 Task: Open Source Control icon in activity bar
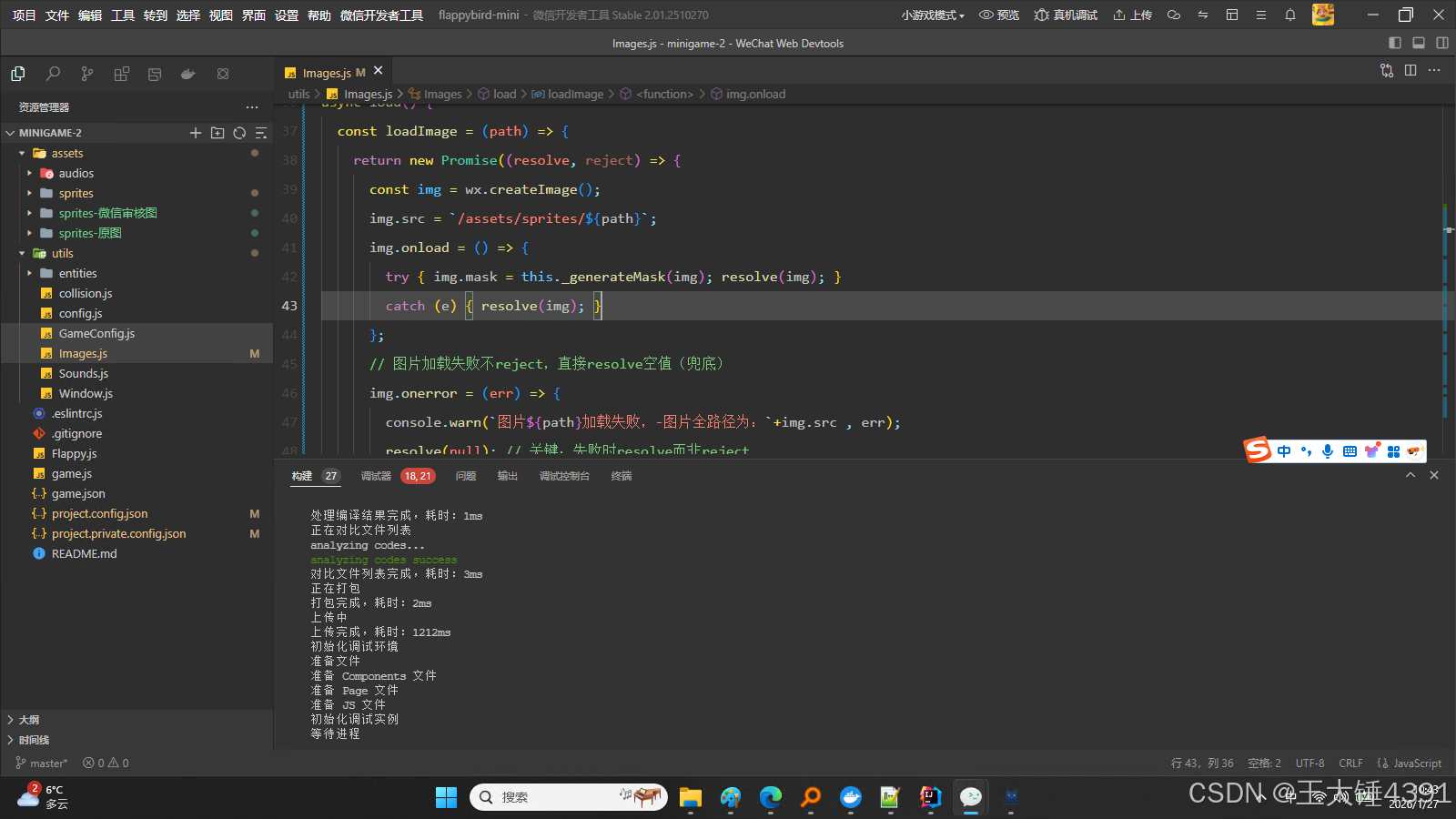(x=87, y=74)
